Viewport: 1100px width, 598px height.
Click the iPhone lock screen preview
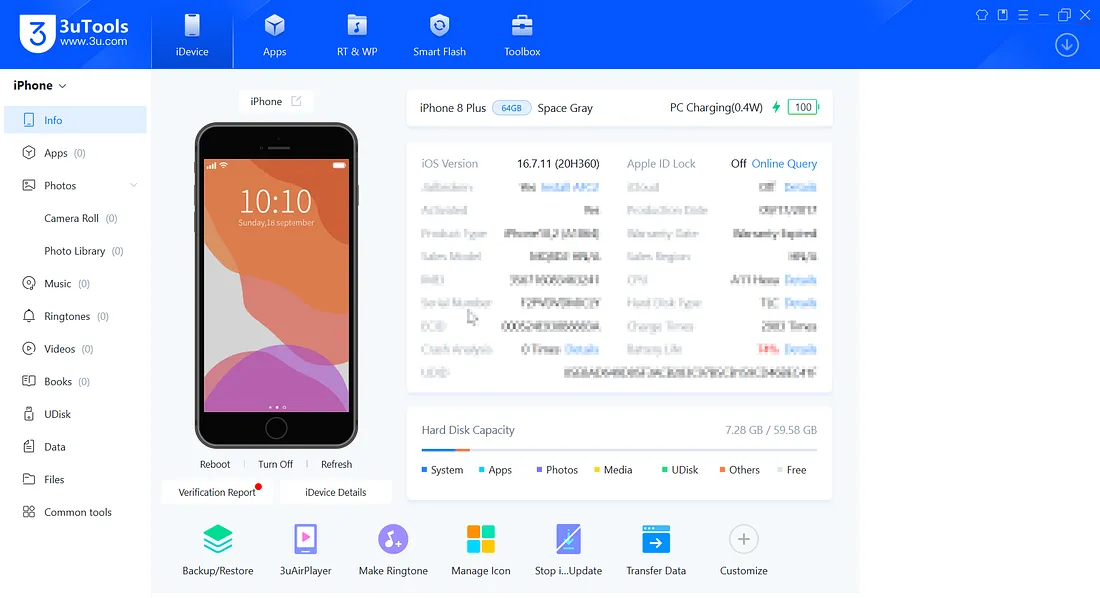pyautogui.click(x=276, y=285)
